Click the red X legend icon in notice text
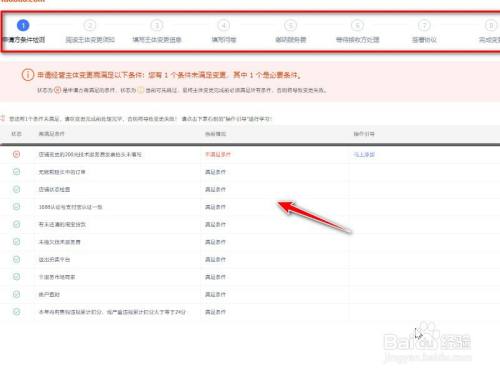500x375 pixels. pos(57,90)
